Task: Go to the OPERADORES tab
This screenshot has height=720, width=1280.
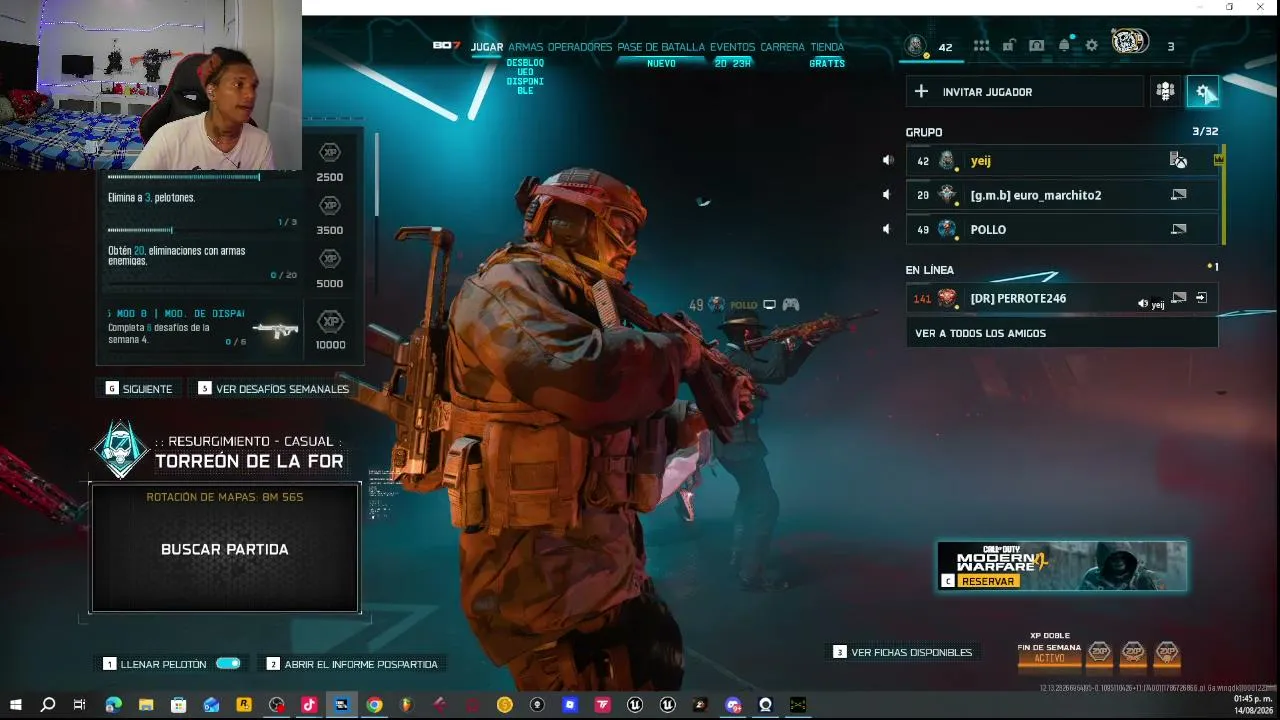Action: [580, 47]
